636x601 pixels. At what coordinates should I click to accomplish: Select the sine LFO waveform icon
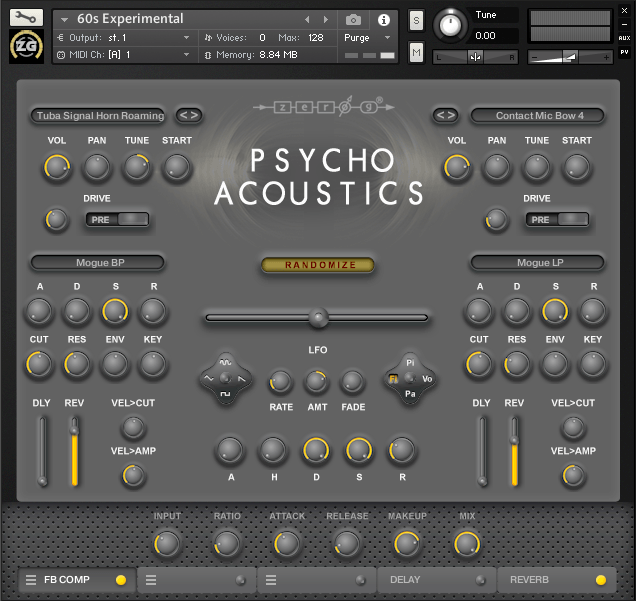click(226, 362)
